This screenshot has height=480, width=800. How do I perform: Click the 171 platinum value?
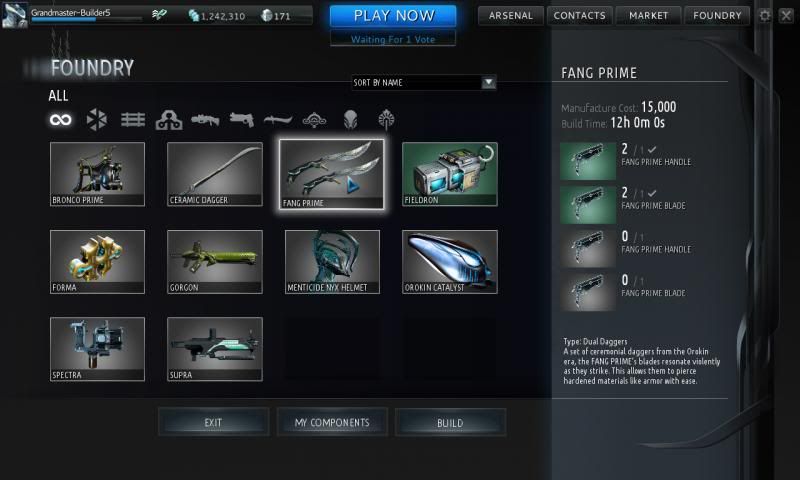coord(282,16)
